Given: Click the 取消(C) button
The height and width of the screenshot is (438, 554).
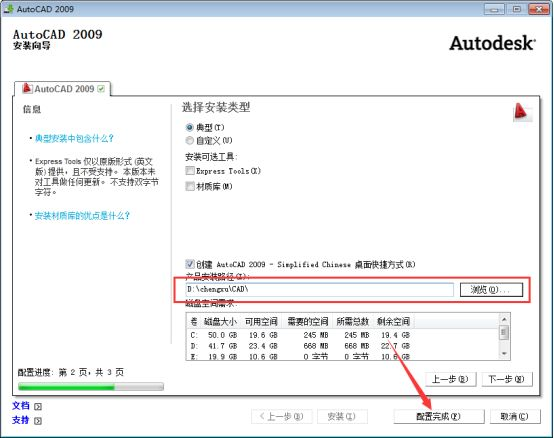Looking at the screenshot, I should [515, 416].
